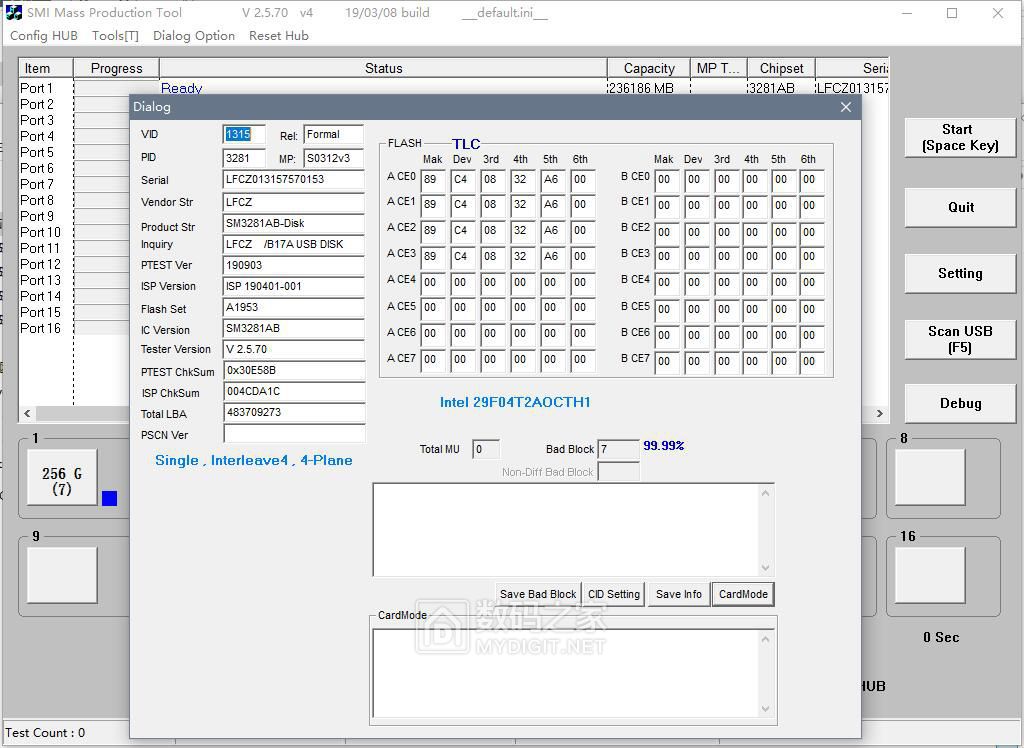
Task: Maximize the SMI Mass Production Tool window
Action: point(952,13)
